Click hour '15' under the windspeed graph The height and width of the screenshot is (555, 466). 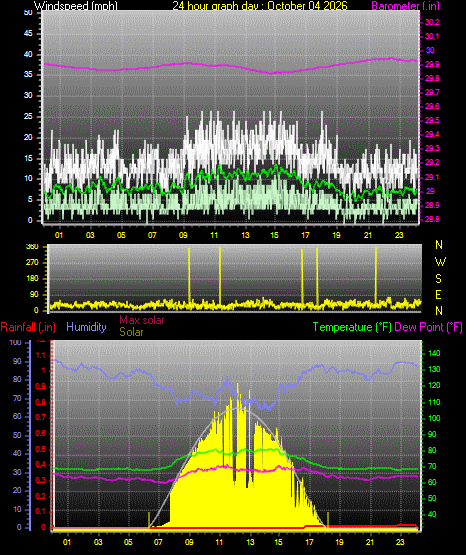[x=275, y=235]
